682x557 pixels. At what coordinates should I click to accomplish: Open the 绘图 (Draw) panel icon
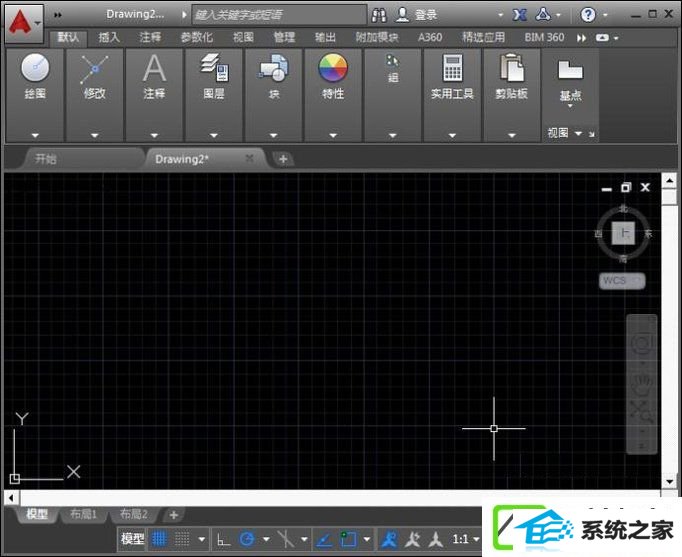click(35, 68)
